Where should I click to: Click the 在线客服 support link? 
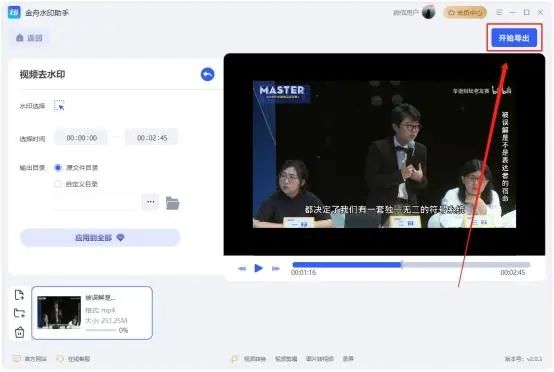[79, 359]
